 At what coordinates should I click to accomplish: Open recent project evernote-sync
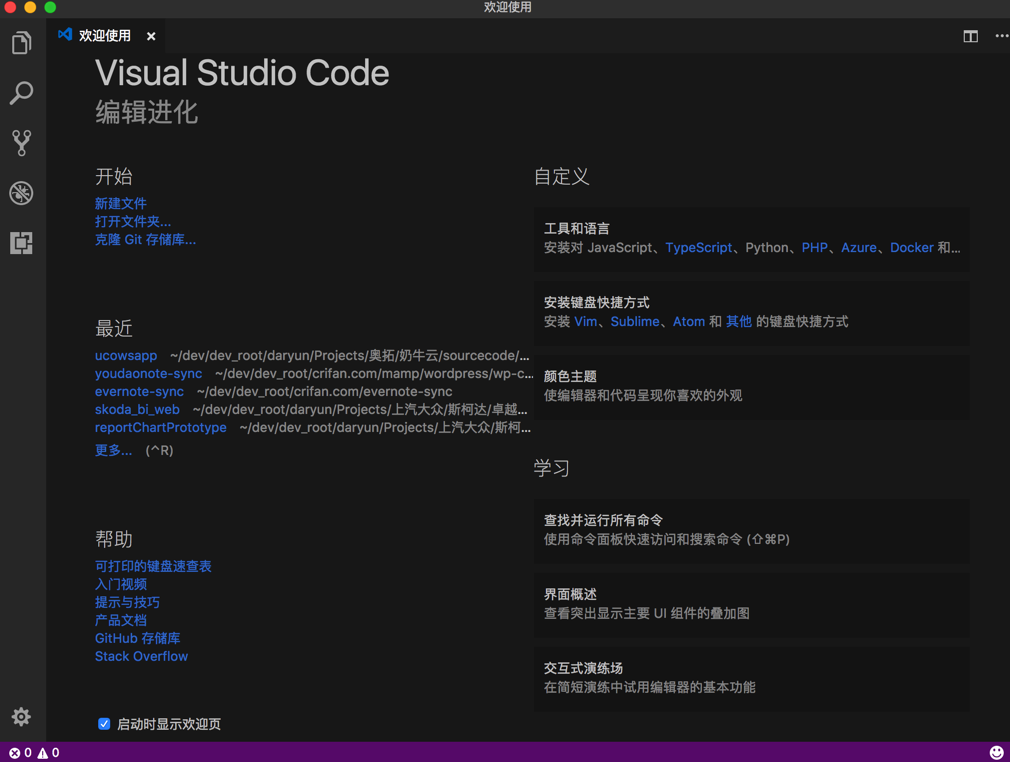click(x=139, y=392)
